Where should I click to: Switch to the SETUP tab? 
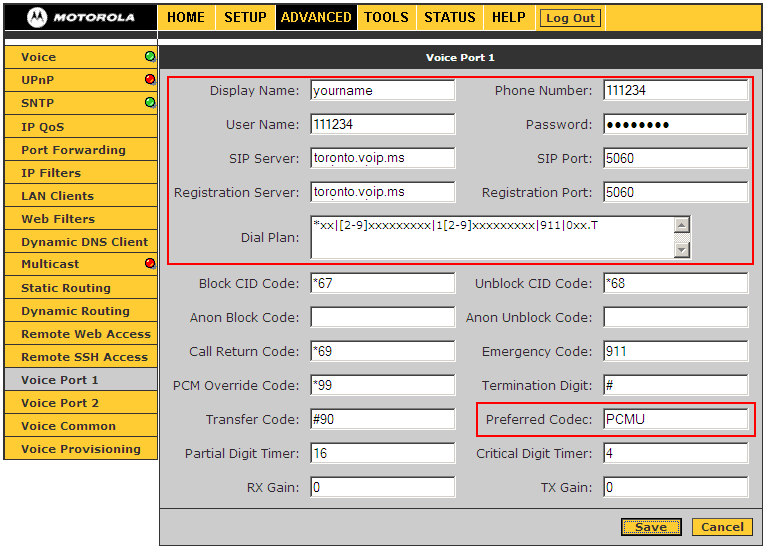point(245,17)
